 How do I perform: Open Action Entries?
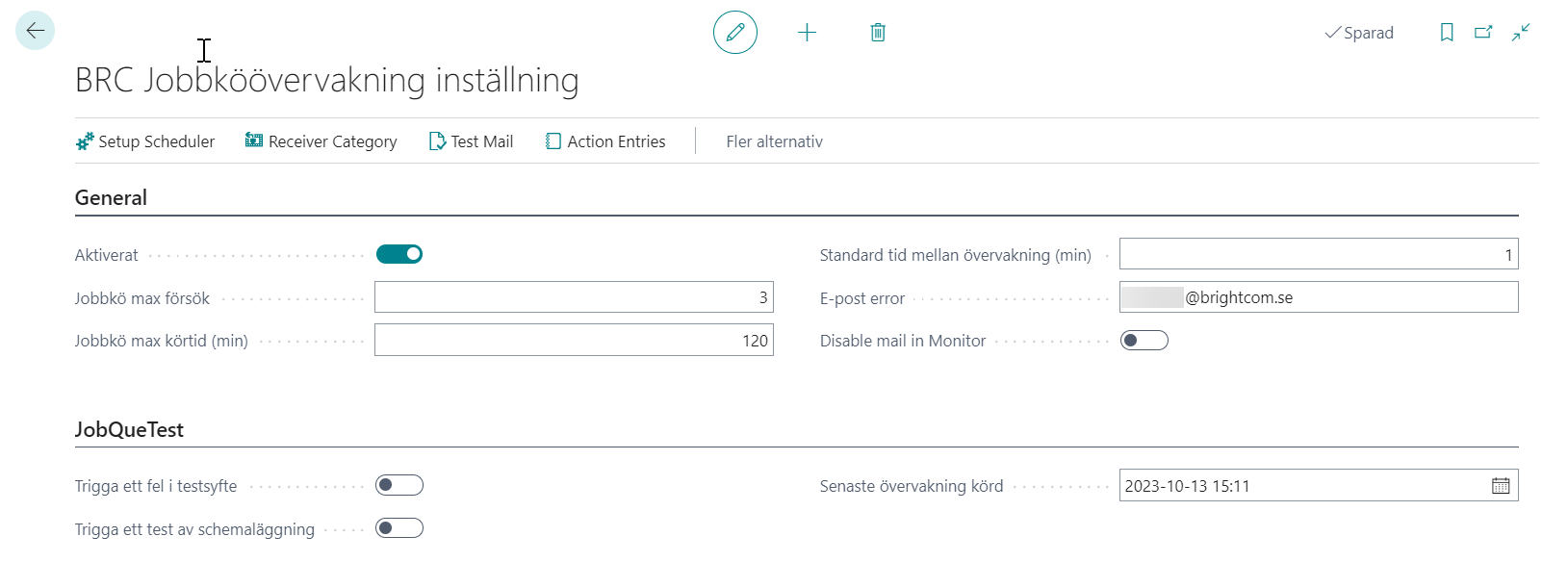click(605, 141)
